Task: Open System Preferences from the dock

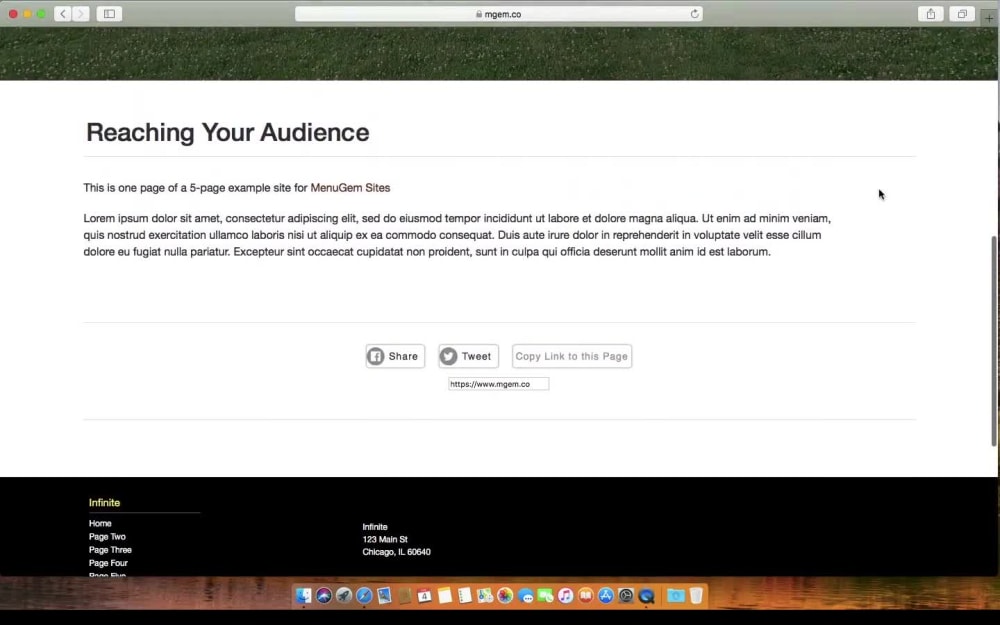Action: 626,596
